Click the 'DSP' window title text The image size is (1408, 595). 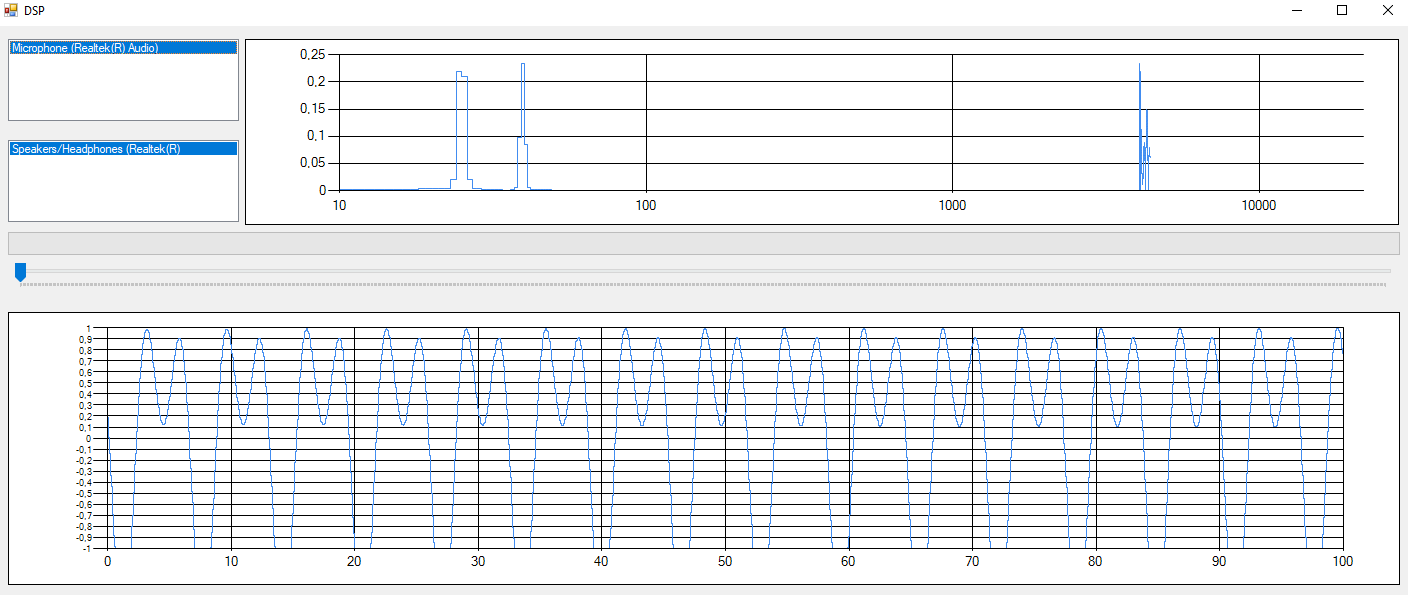(x=34, y=10)
